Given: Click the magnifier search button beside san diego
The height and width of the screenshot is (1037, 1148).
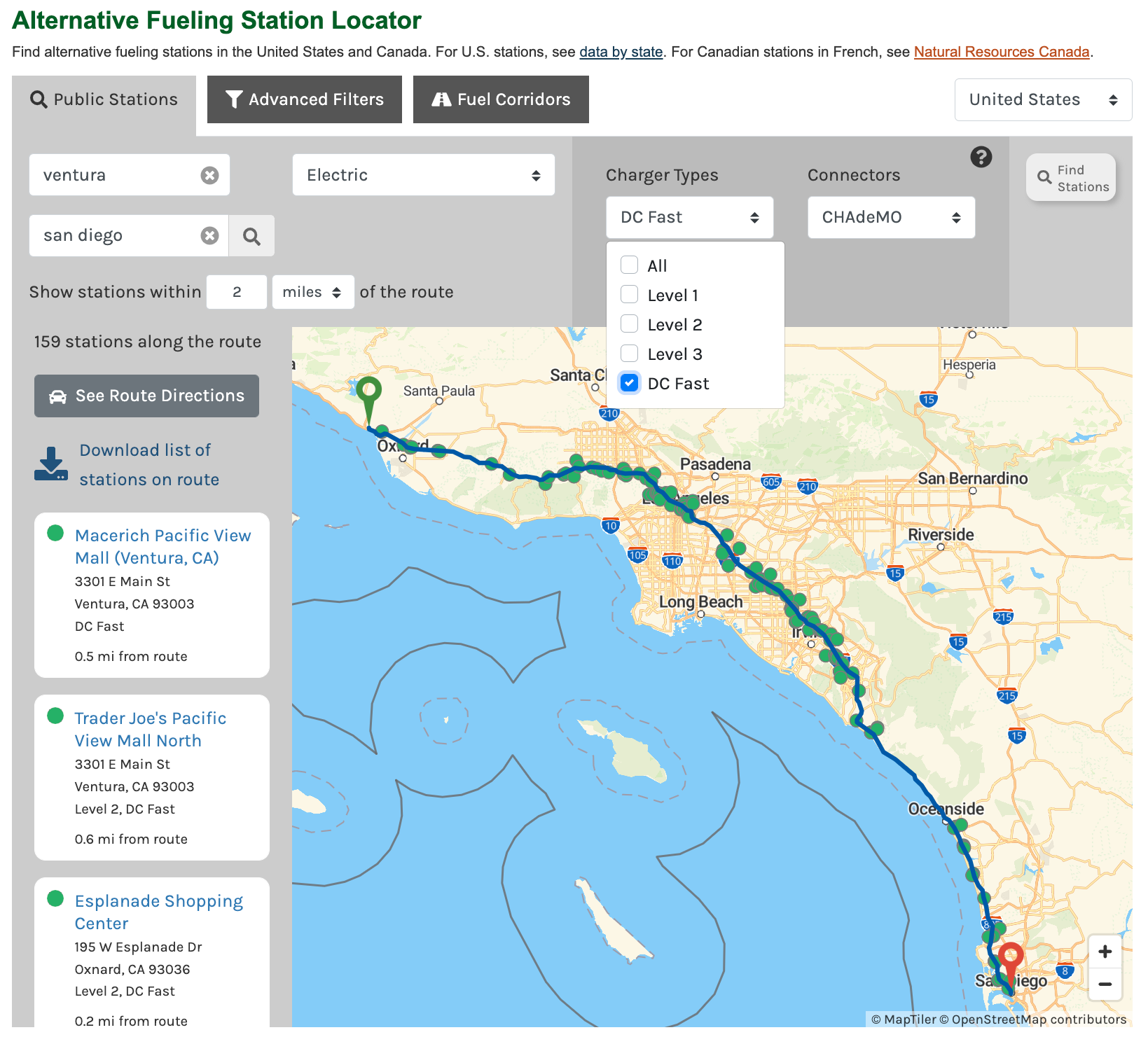Looking at the screenshot, I should point(251,236).
